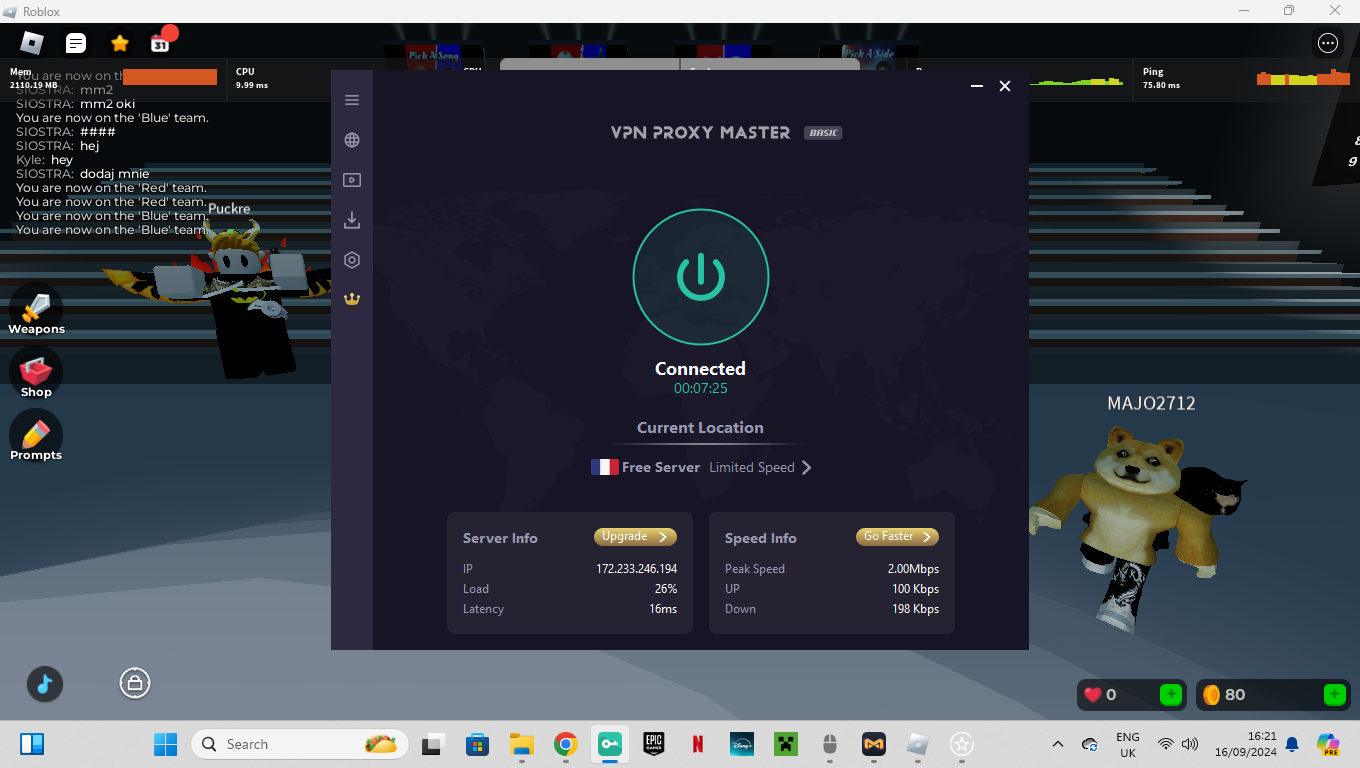Click the taskbar Search box

(x=300, y=744)
